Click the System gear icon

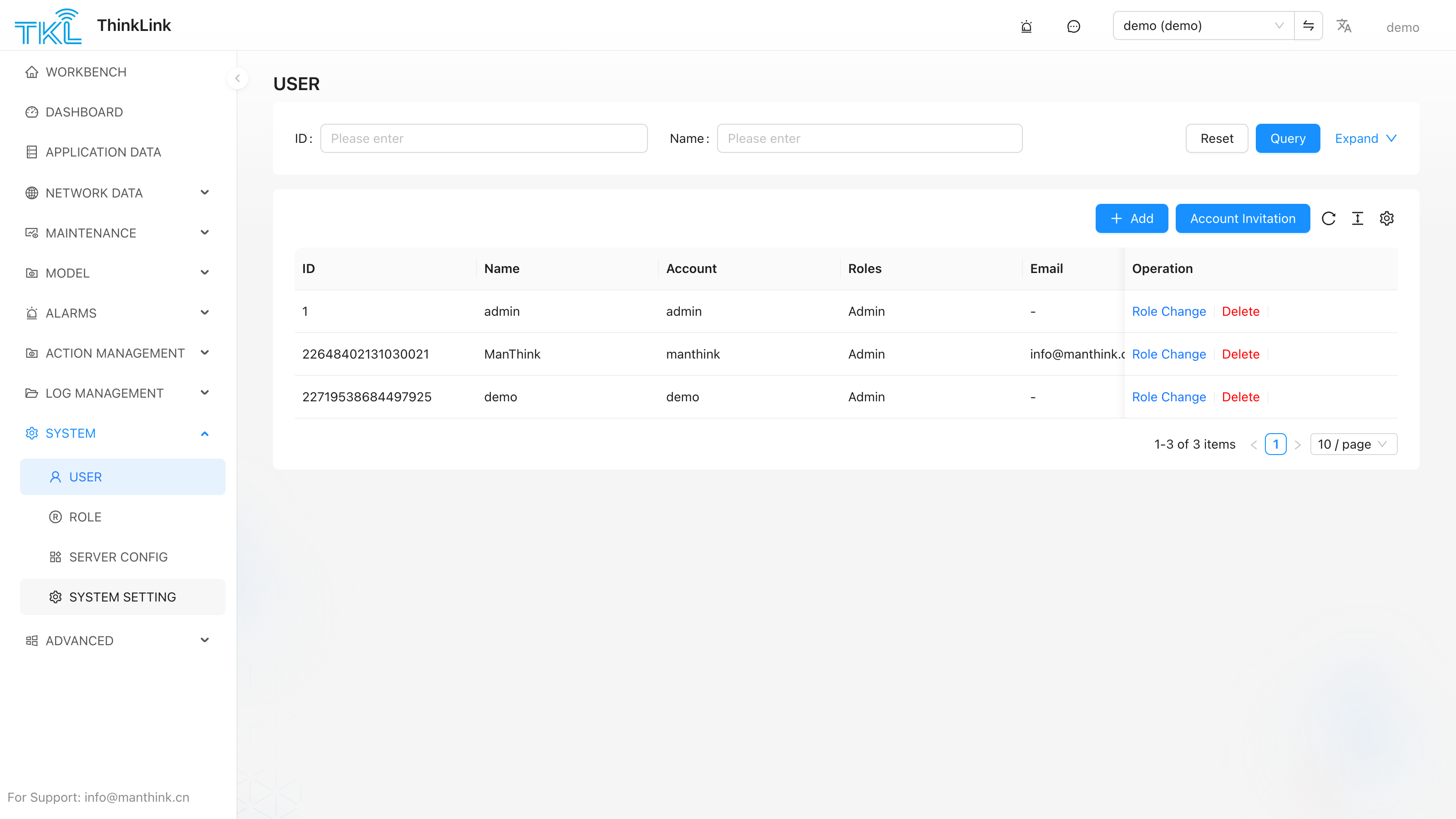tap(32, 433)
